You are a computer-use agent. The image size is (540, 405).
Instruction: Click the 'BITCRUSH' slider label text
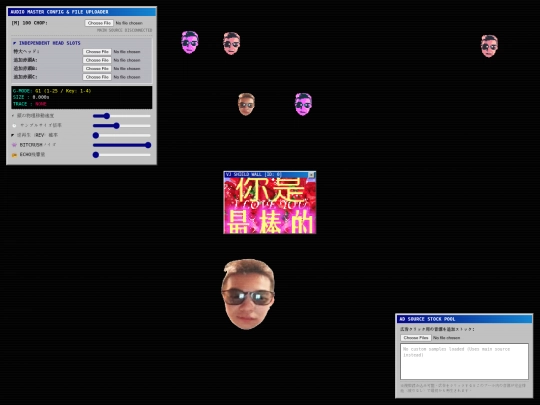point(31,145)
